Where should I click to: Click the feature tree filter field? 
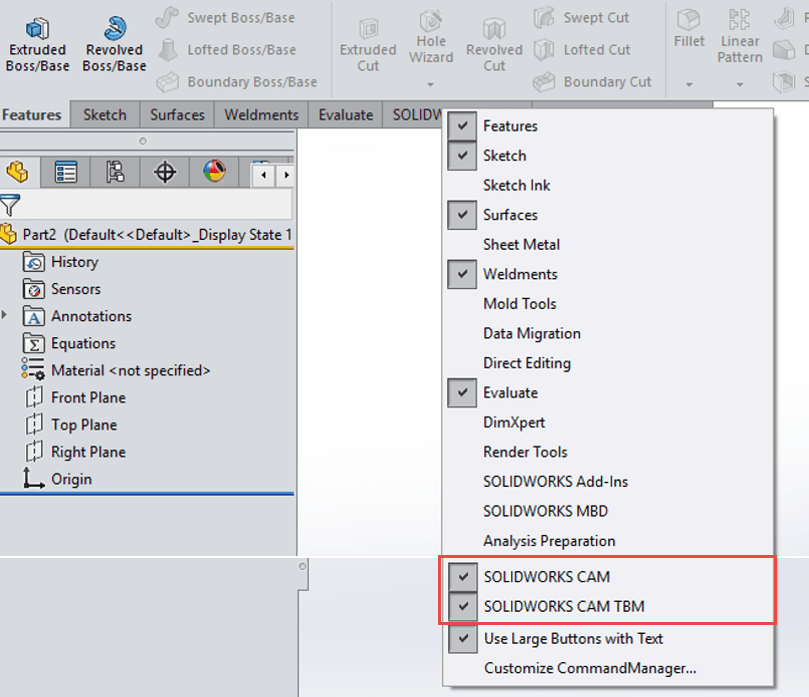[156, 205]
